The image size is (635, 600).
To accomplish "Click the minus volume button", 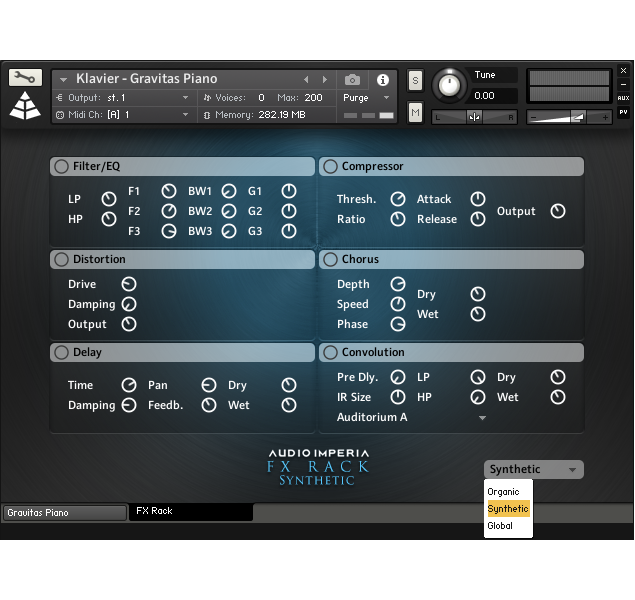I will click(533, 118).
